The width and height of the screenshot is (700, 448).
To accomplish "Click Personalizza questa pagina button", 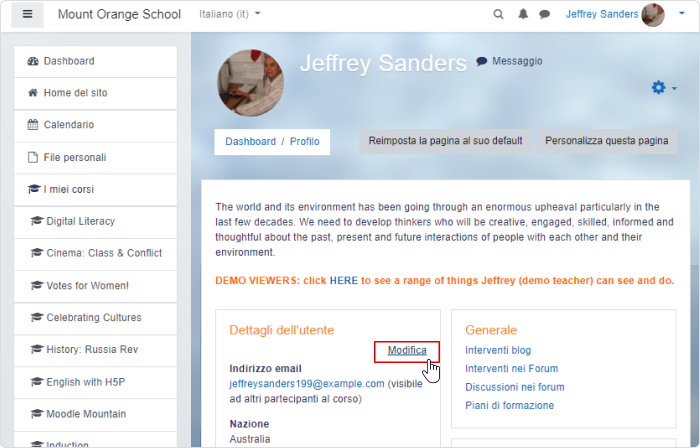I will [606, 141].
